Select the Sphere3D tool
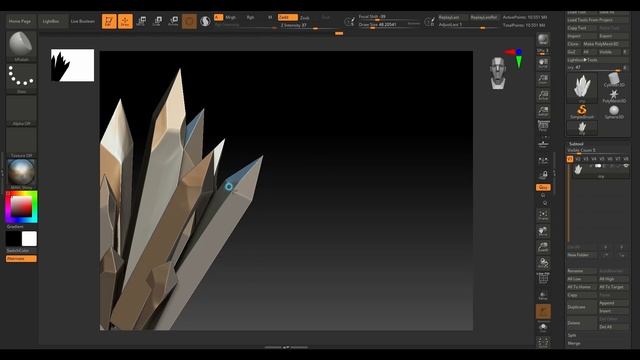 coord(614,112)
